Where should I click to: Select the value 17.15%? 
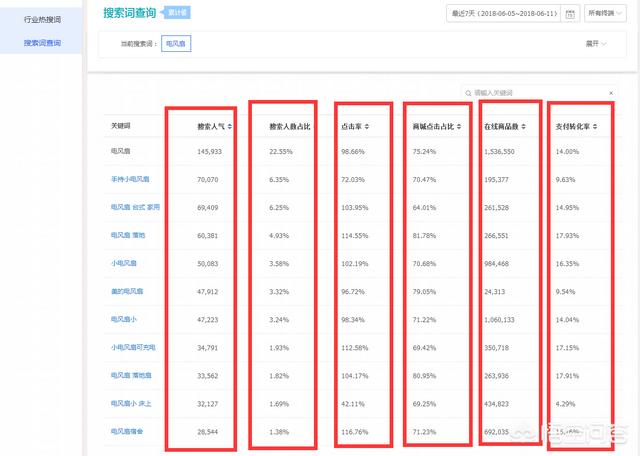click(567, 348)
